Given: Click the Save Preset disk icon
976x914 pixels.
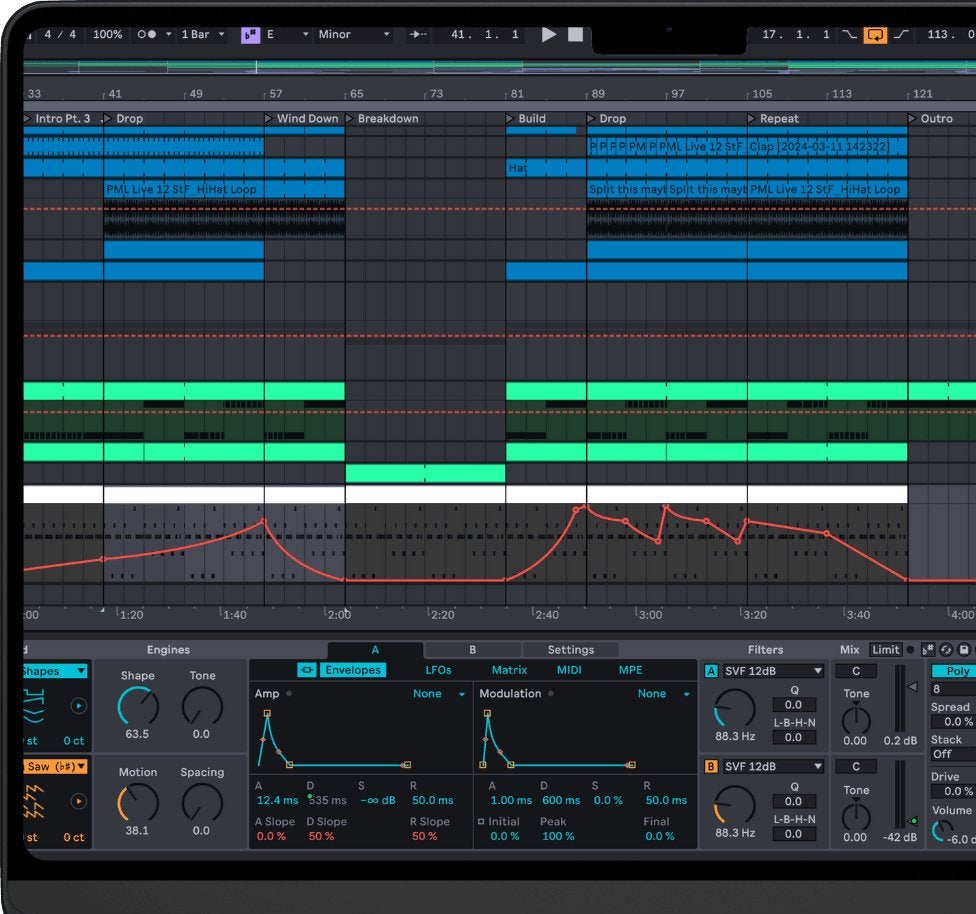Looking at the screenshot, I should (x=964, y=649).
